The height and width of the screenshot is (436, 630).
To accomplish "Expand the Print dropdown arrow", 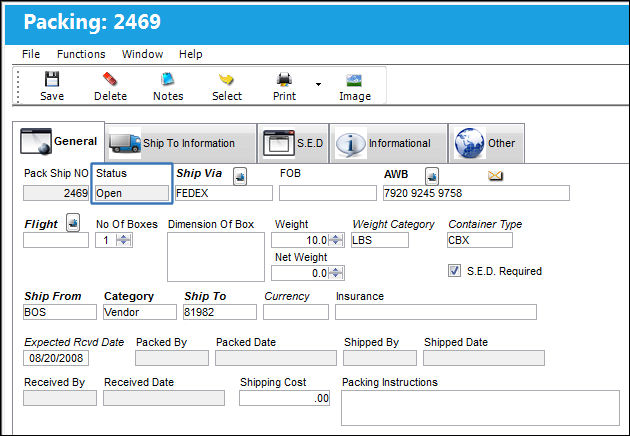I will pos(318,84).
